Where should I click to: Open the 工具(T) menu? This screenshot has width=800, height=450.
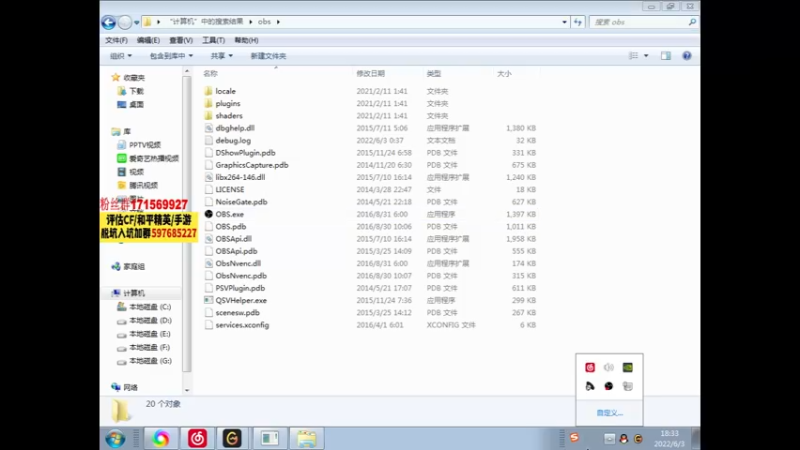pos(213,40)
